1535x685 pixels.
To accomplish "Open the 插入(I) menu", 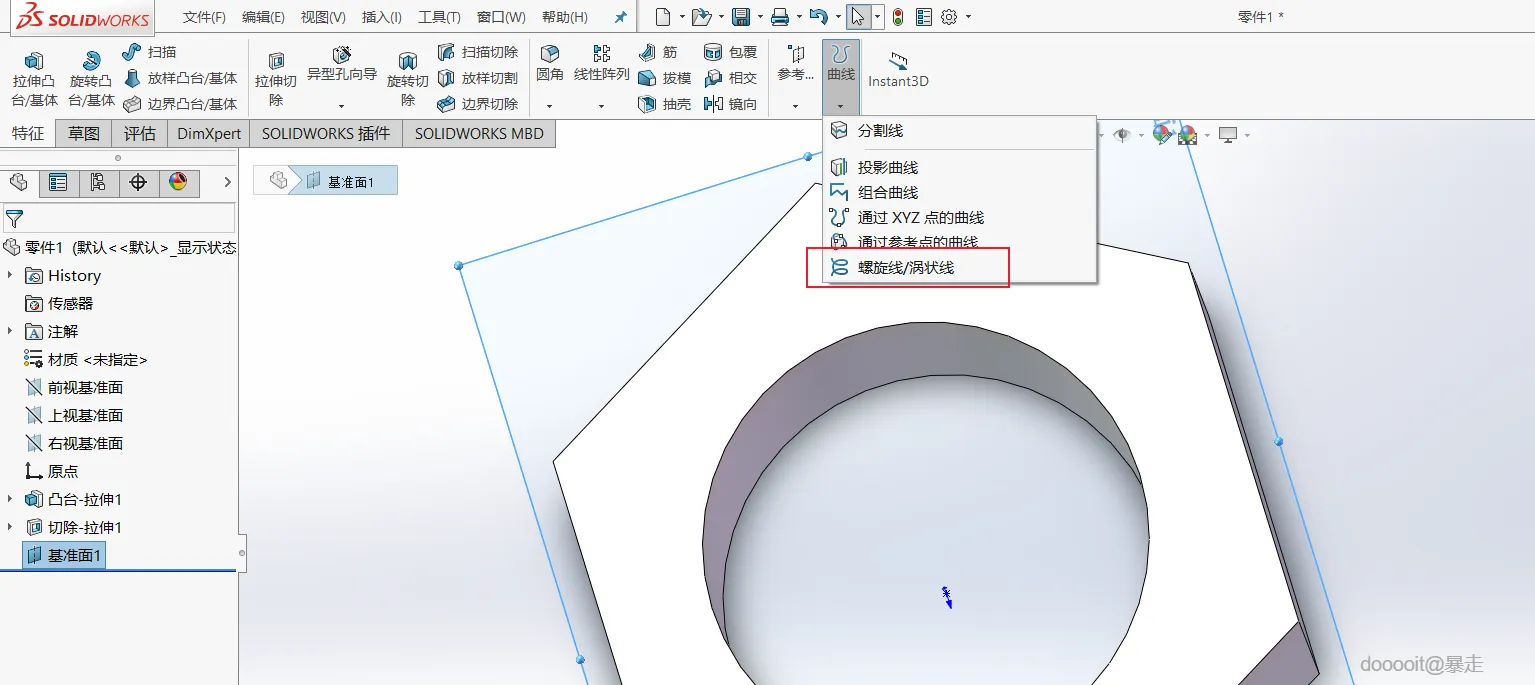I will 382,17.
